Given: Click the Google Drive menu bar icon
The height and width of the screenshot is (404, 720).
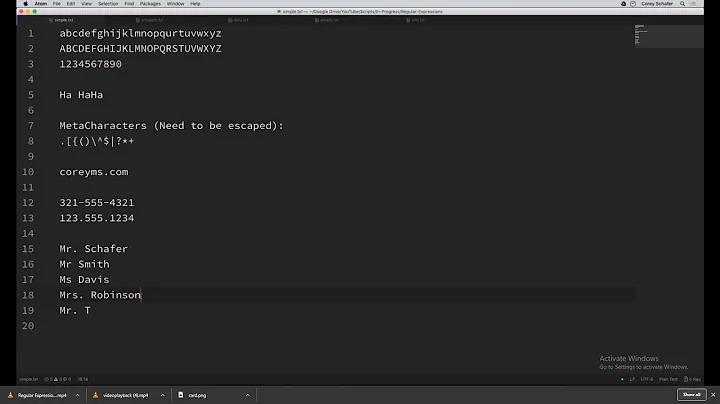Looking at the screenshot, I should pos(624,4).
